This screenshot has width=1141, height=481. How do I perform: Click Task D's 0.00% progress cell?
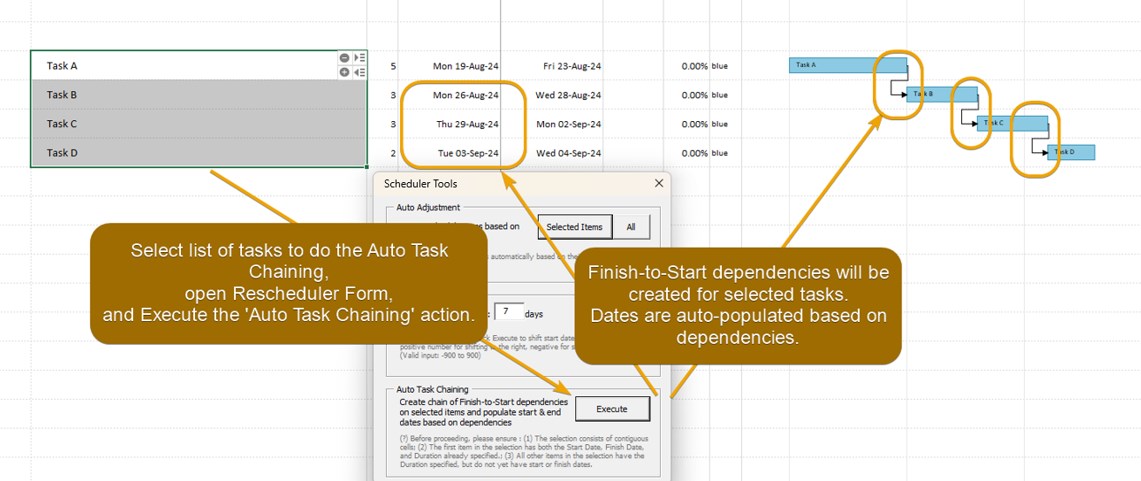(x=694, y=154)
